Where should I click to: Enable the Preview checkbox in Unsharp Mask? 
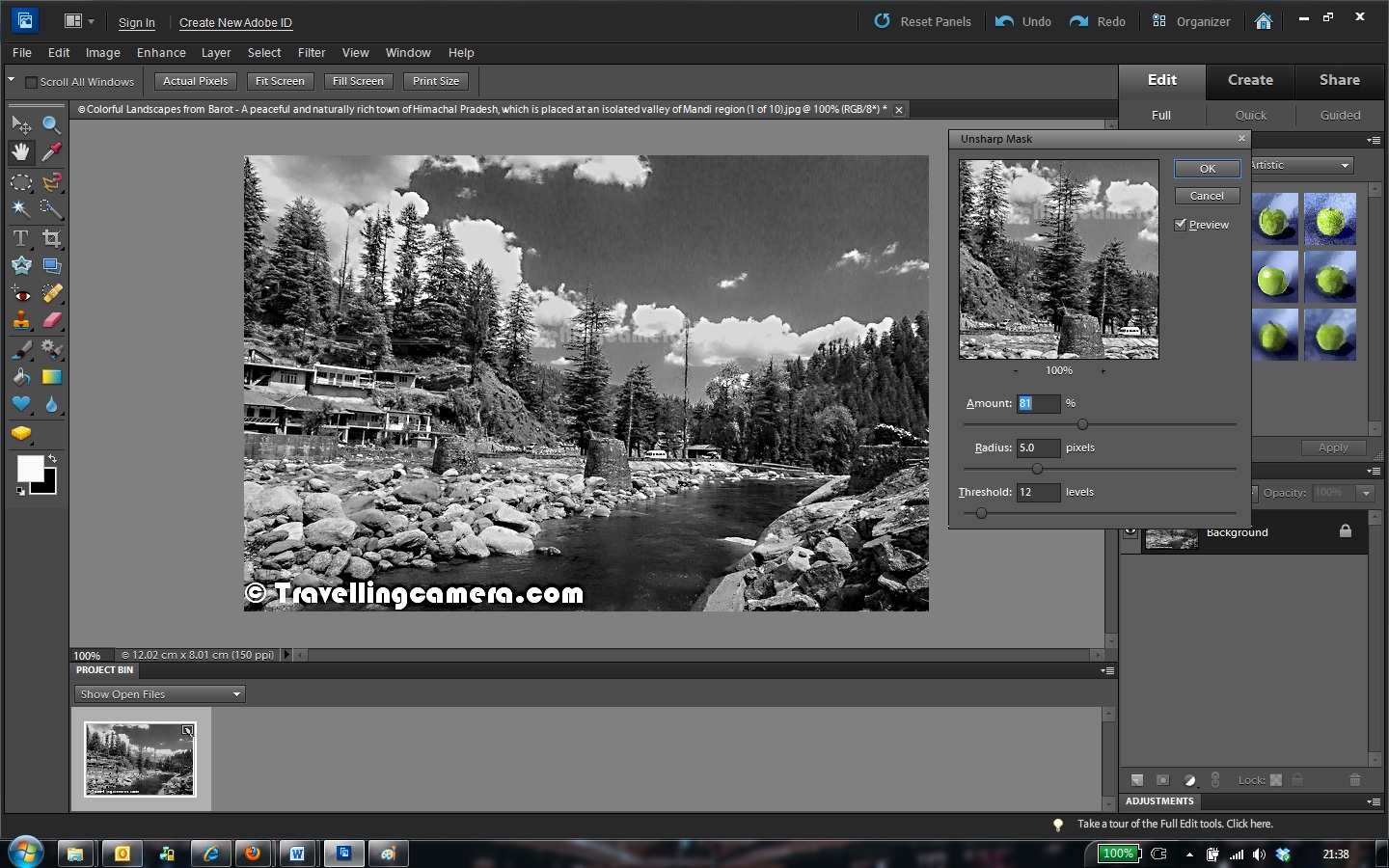pos(1180,224)
